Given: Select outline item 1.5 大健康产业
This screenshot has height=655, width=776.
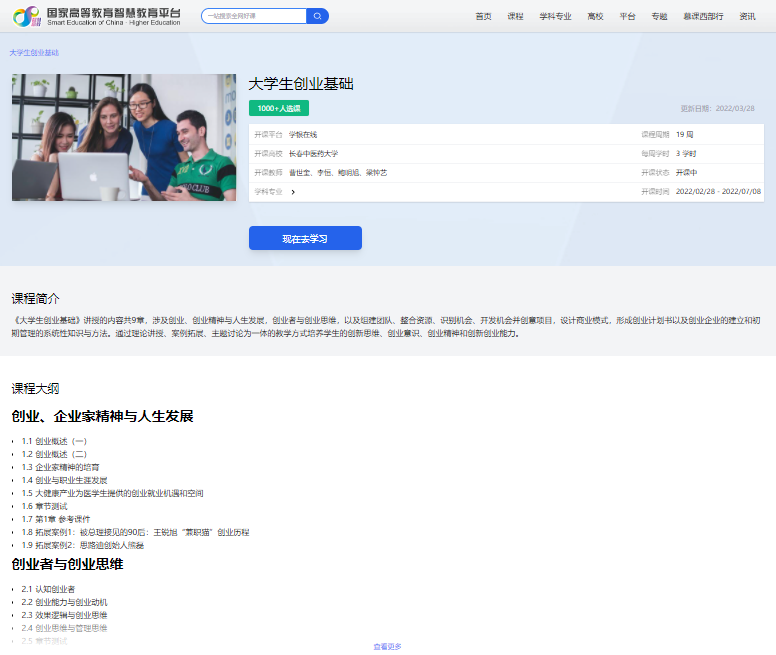Looking at the screenshot, I should click(112, 493).
